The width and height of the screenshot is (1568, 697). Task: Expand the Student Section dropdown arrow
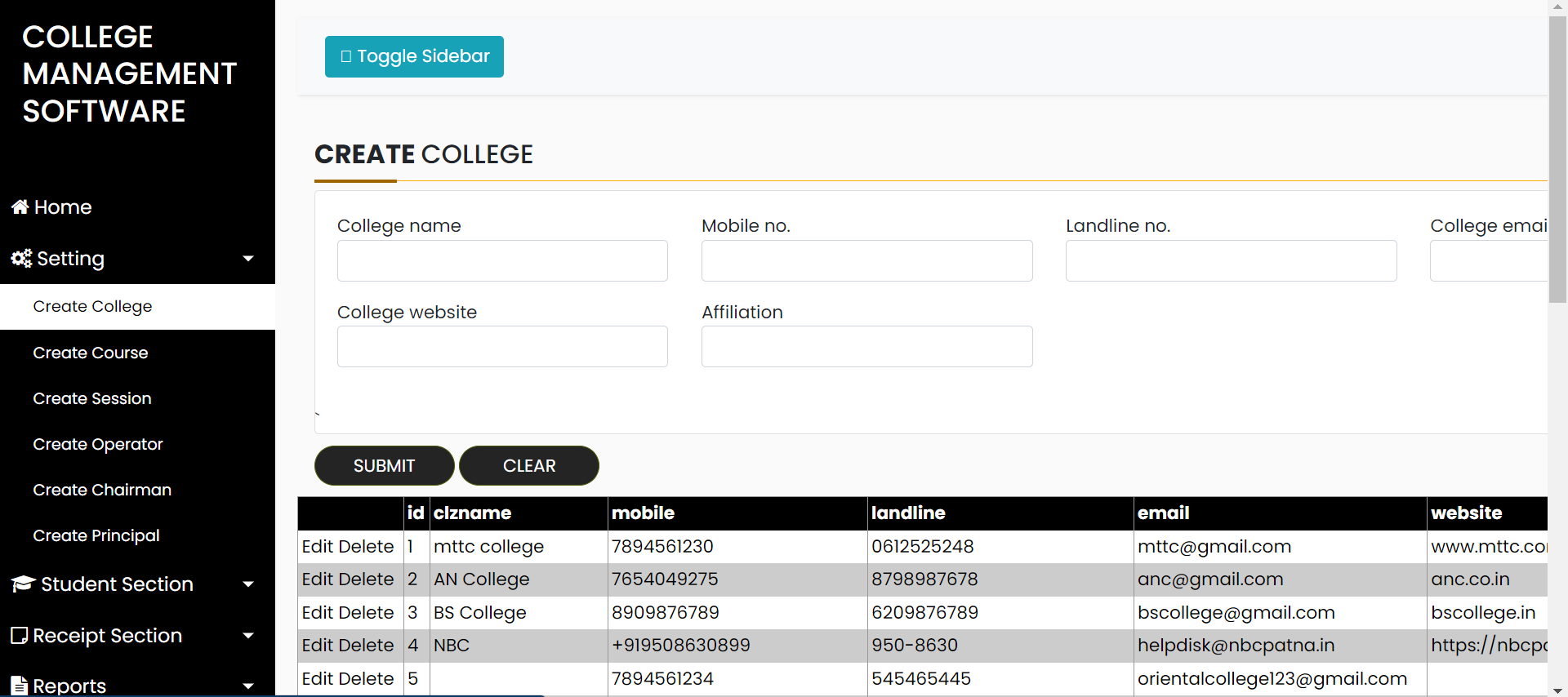coord(248,584)
